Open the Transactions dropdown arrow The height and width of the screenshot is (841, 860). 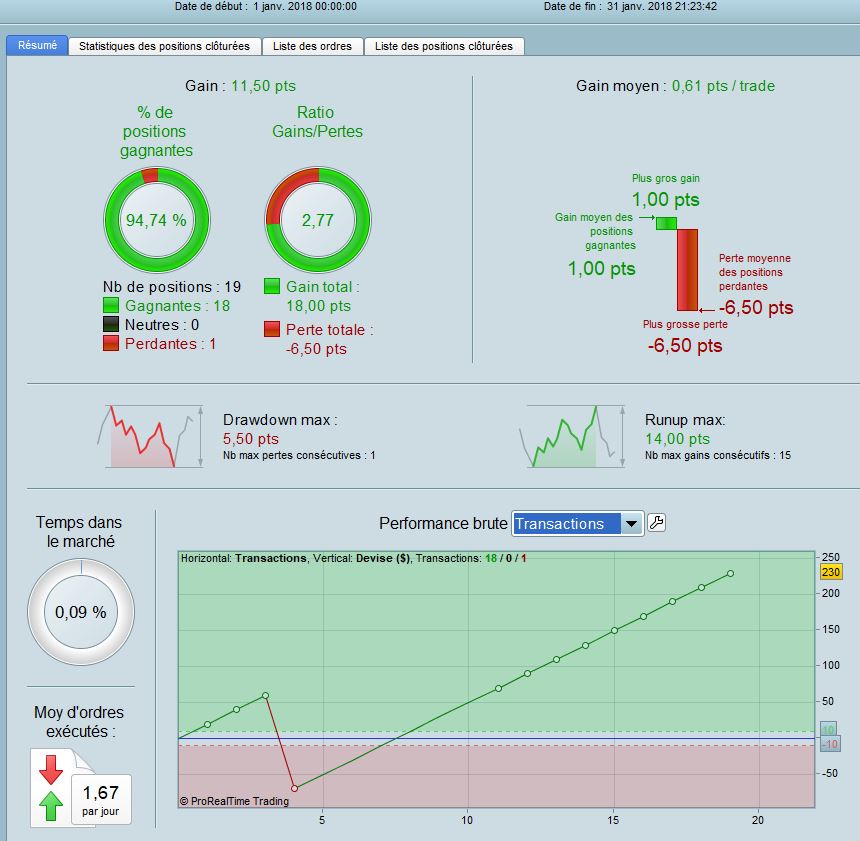tap(631, 523)
